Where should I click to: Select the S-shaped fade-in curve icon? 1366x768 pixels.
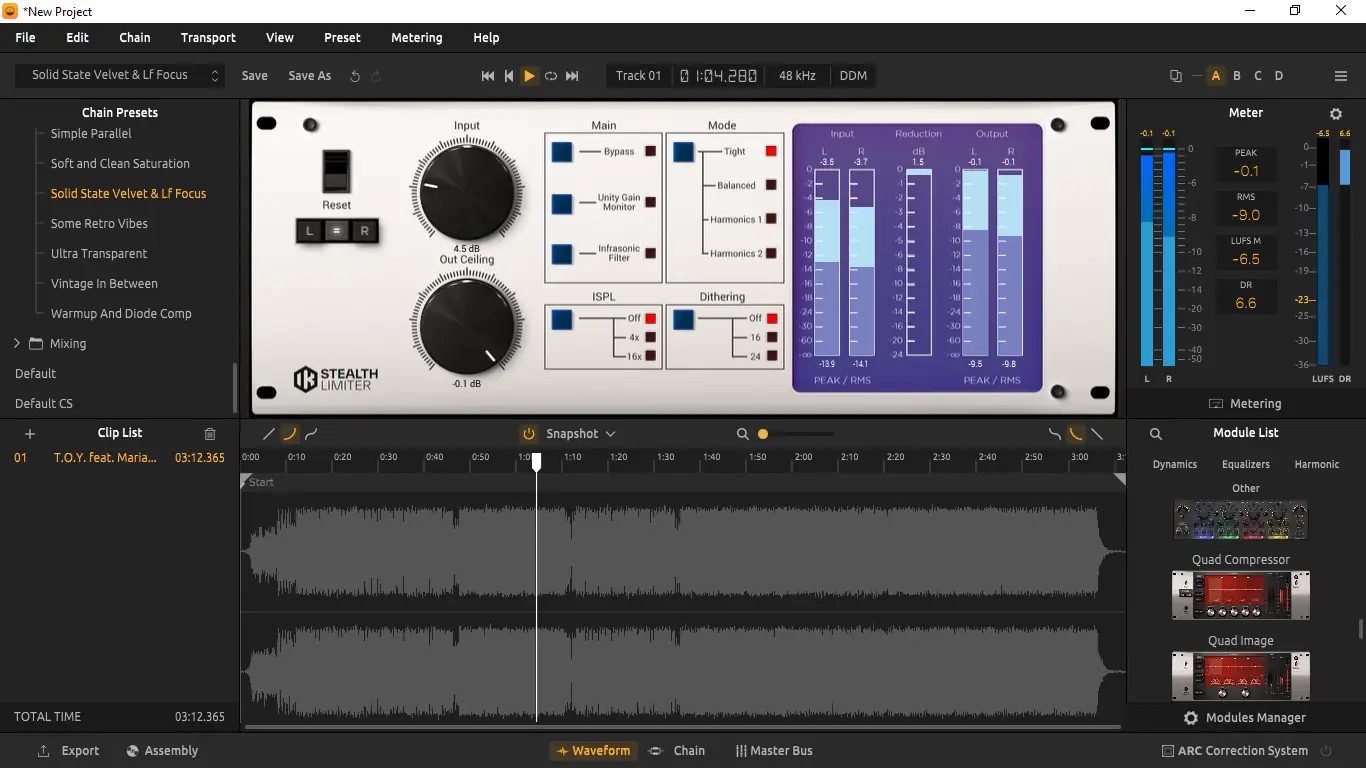point(311,434)
